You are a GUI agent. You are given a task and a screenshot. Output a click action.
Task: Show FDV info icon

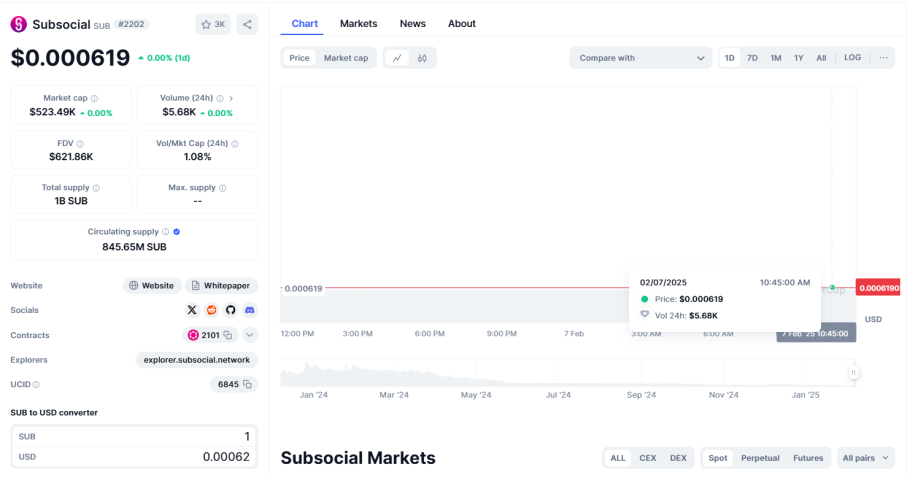pyautogui.click(x=80, y=144)
